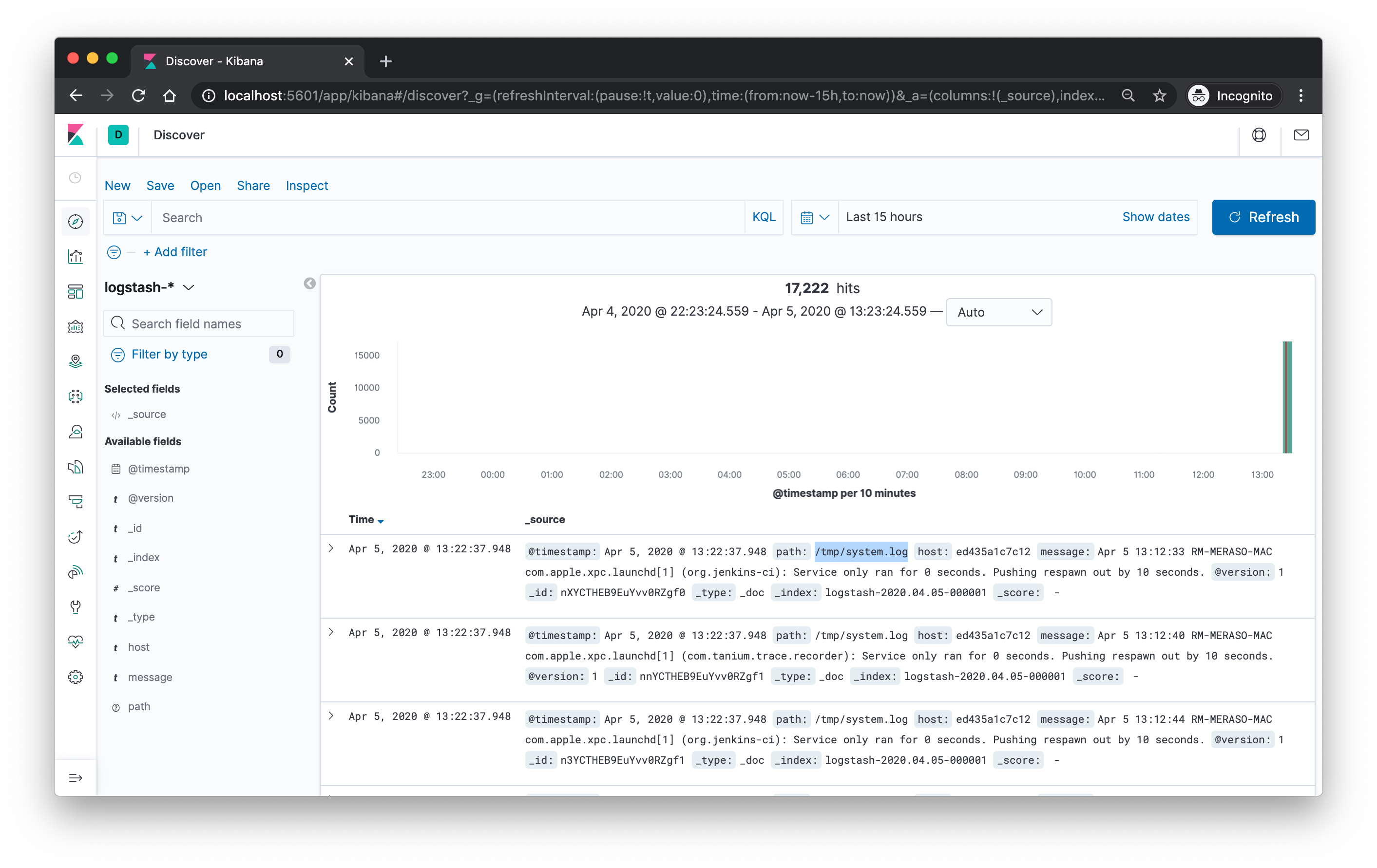Viewport: 1377px width, 868px height.
Task: Click Open in the Discover menu
Action: [x=205, y=185]
